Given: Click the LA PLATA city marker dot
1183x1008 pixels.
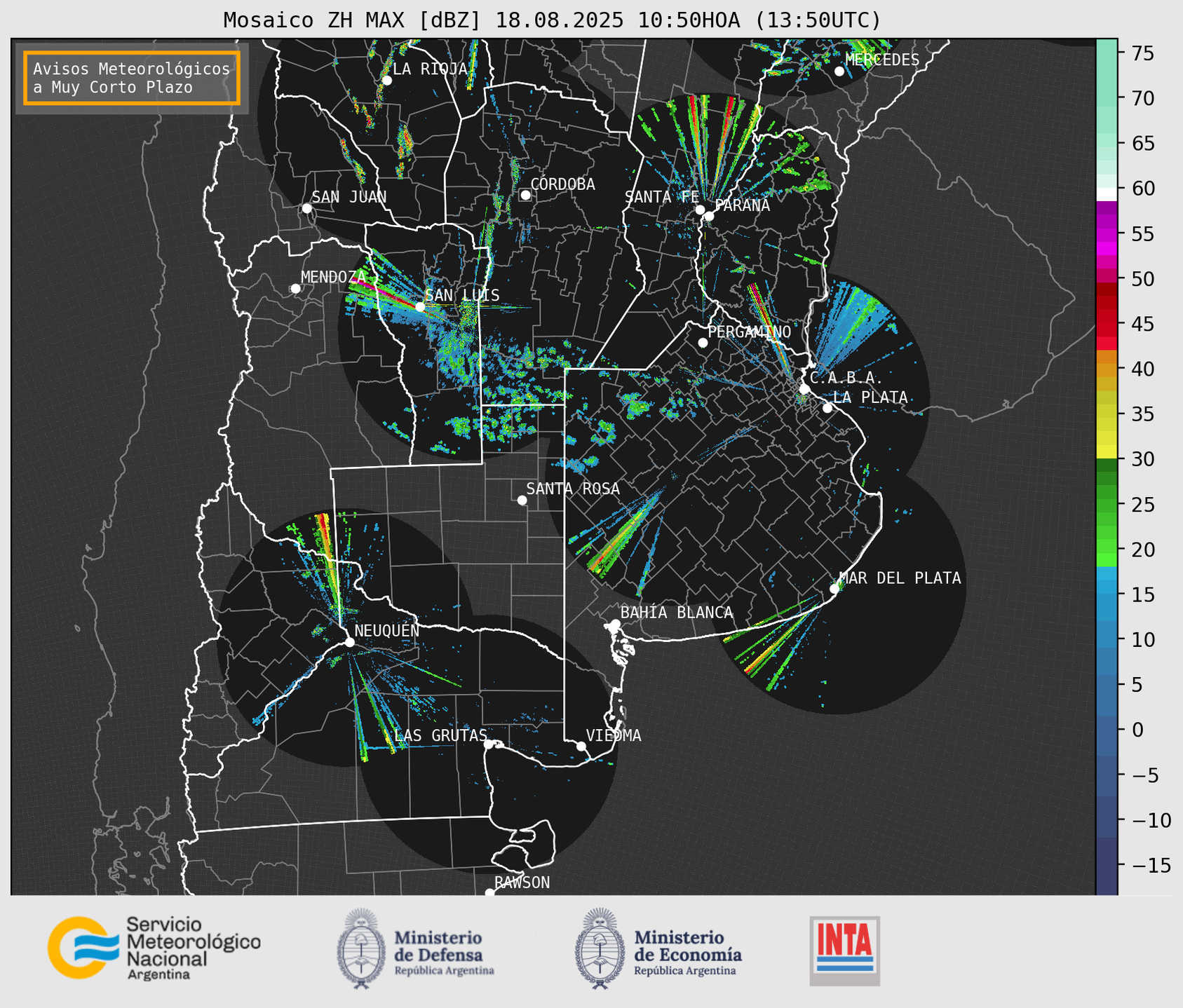Looking at the screenshot, I should click(x=827, y=408).
